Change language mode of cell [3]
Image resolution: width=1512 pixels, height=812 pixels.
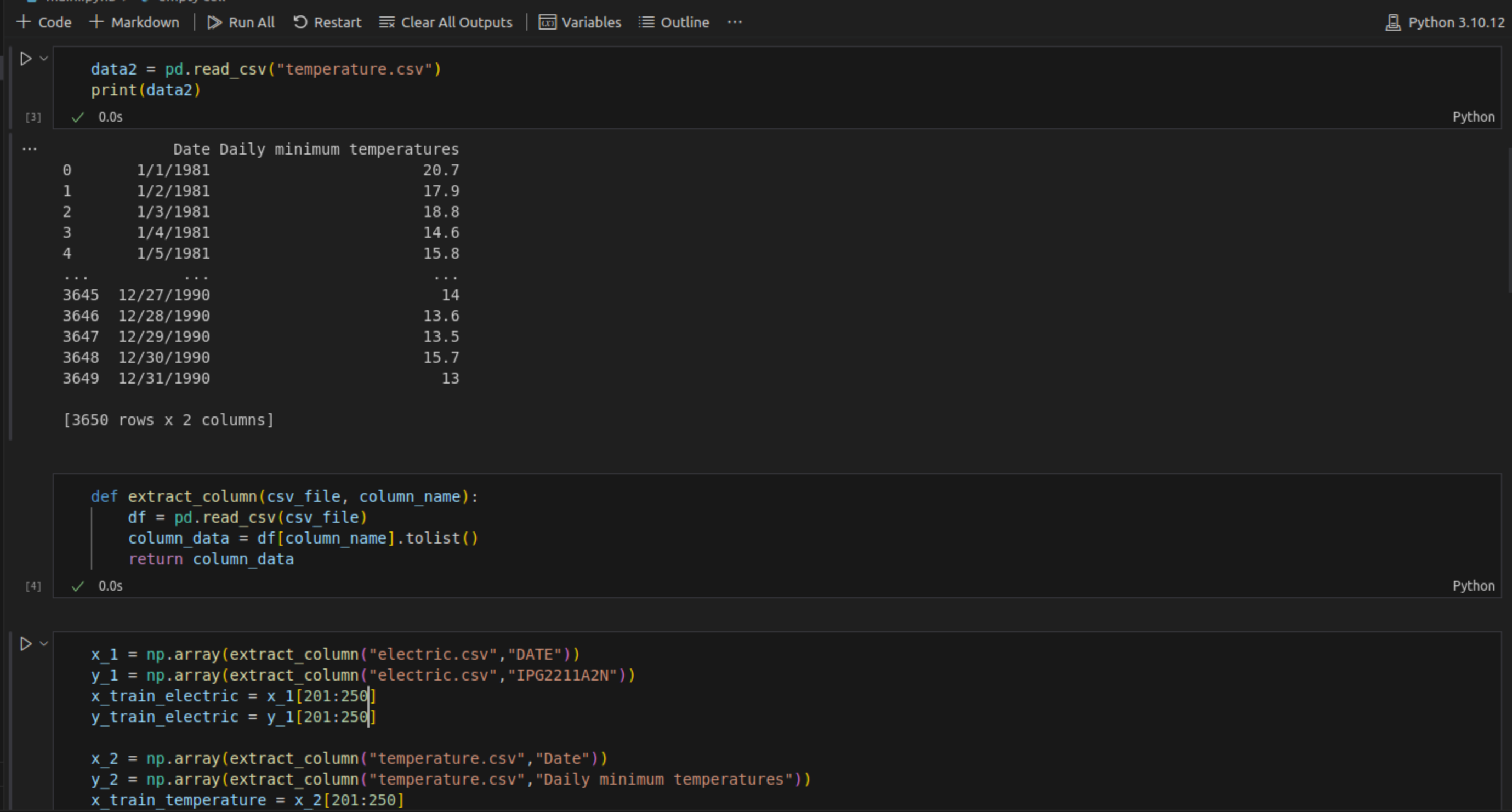(1473, 117)
